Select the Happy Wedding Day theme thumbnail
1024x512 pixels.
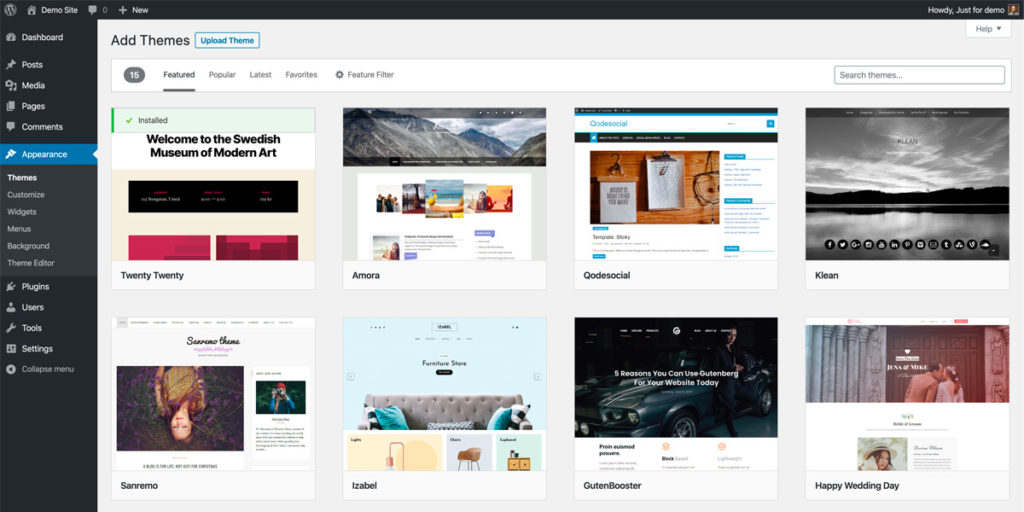907,394
